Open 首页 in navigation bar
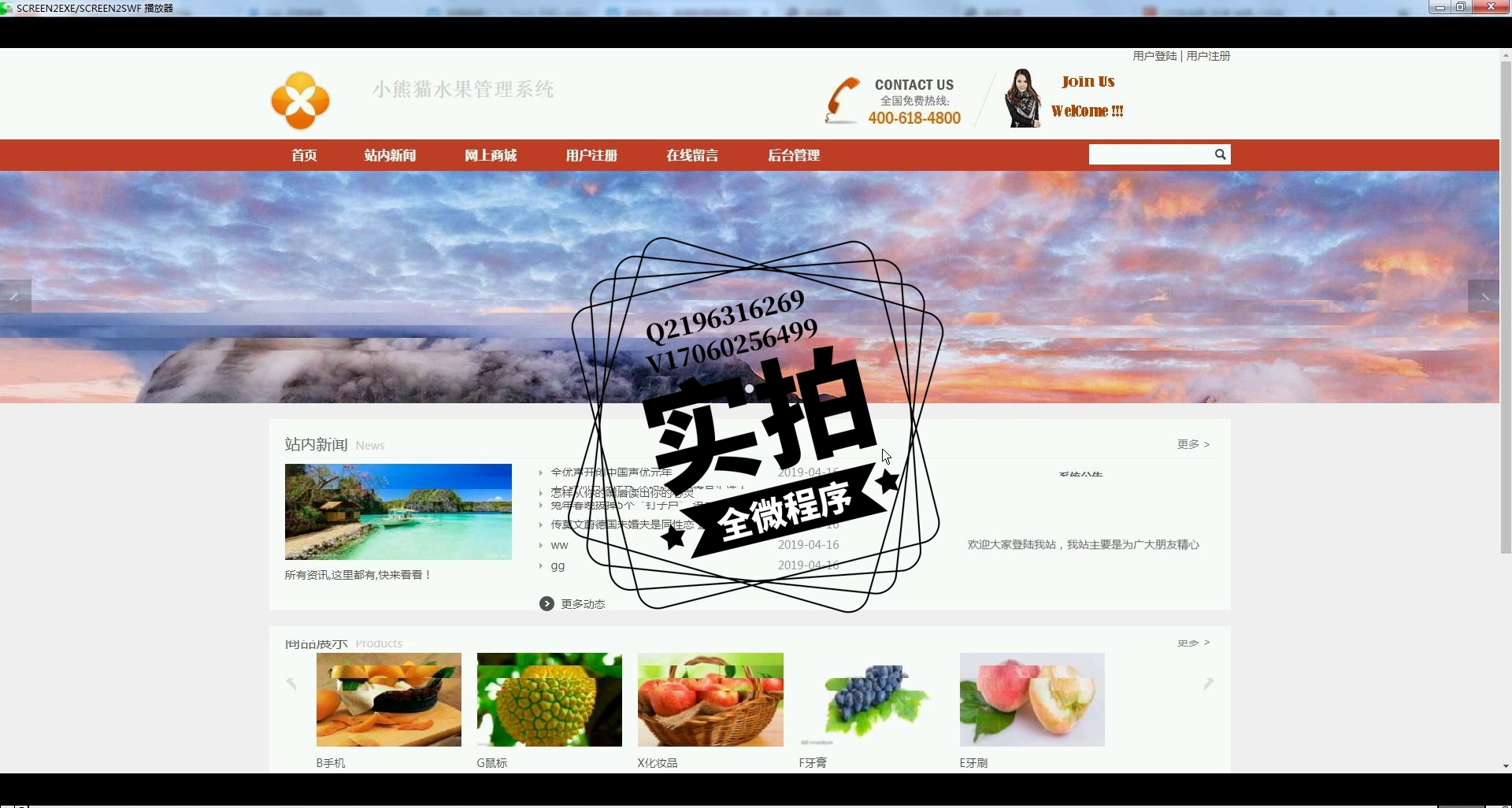Viewport: 1512px width, 808px height. tap(304, 155)
